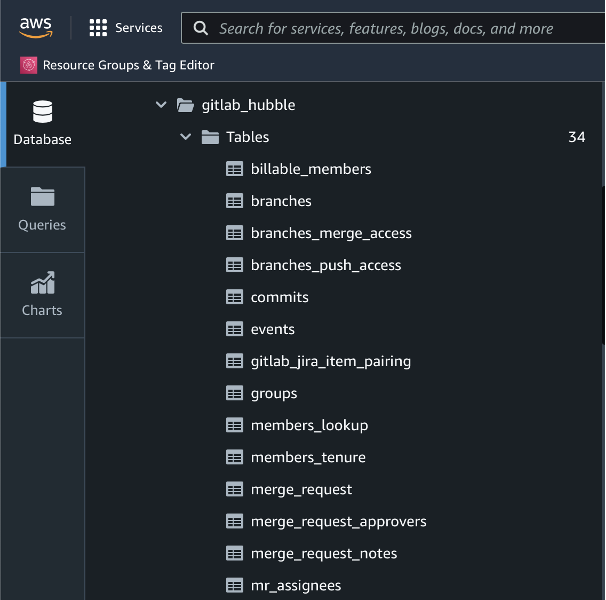Click the members_lookup table icon
This screenshot has height=600, width=606.
coord(235,425)
